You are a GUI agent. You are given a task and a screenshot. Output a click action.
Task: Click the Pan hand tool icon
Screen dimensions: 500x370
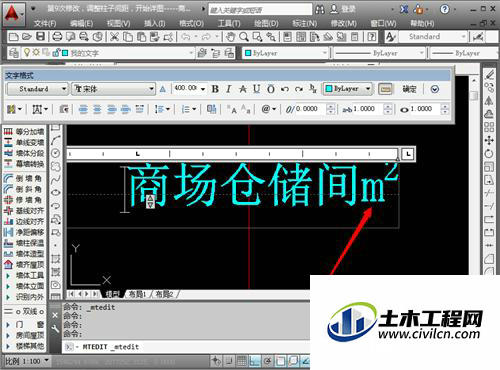(x=230, y=36)
